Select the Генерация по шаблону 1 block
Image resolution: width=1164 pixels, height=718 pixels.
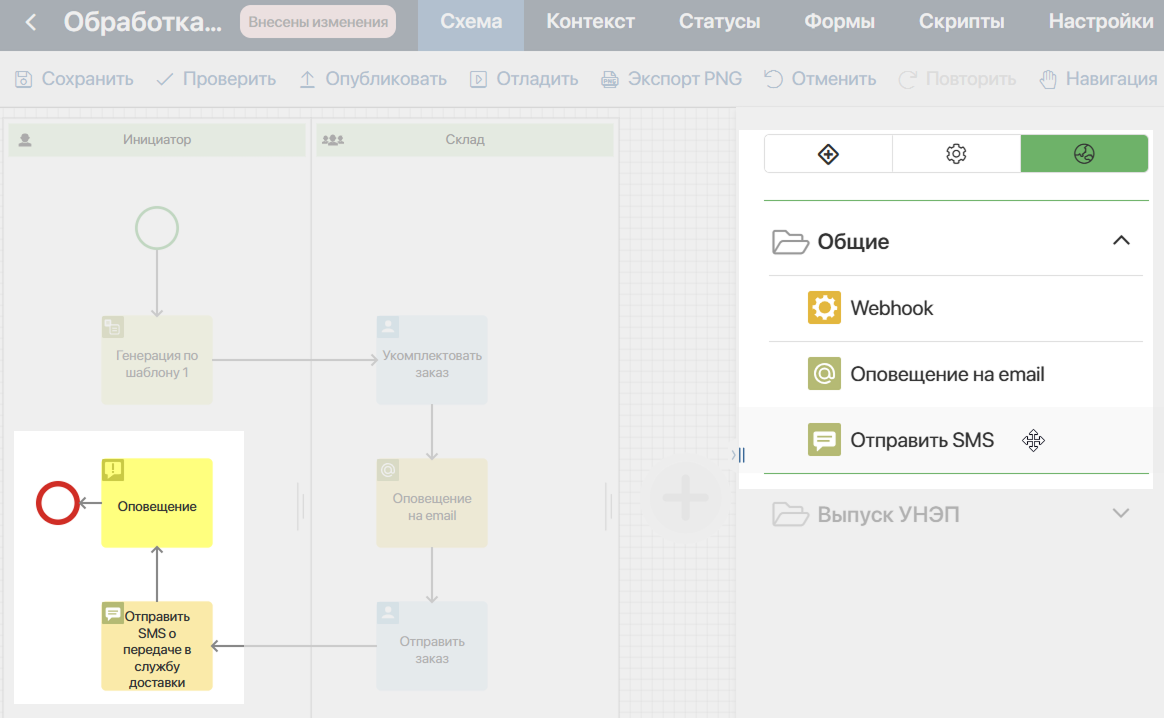pos(157,360)
